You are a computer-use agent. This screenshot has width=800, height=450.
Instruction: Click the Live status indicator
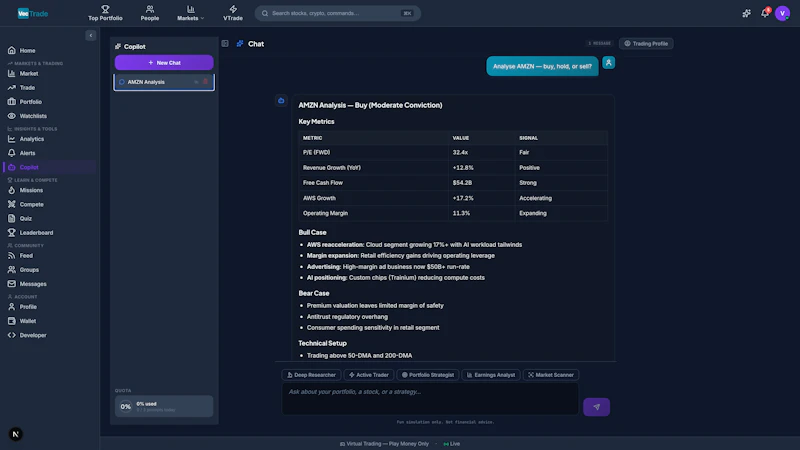point(452,444)
